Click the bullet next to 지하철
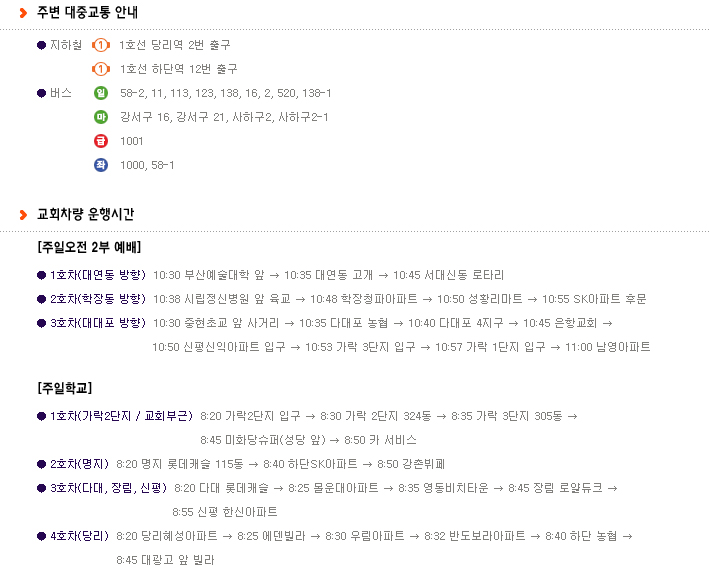The width and height of the screenshot is (710, 570). pos(41,45)
